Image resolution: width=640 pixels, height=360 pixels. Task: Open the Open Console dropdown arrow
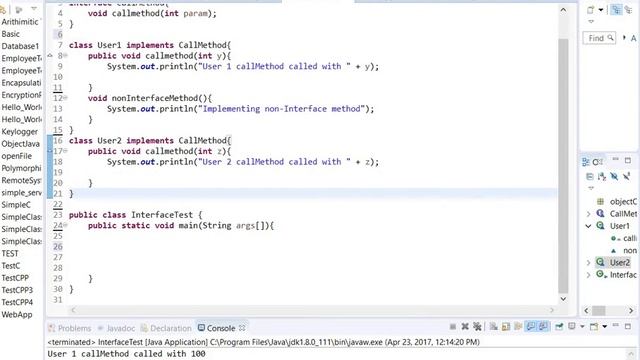point(604,327)
